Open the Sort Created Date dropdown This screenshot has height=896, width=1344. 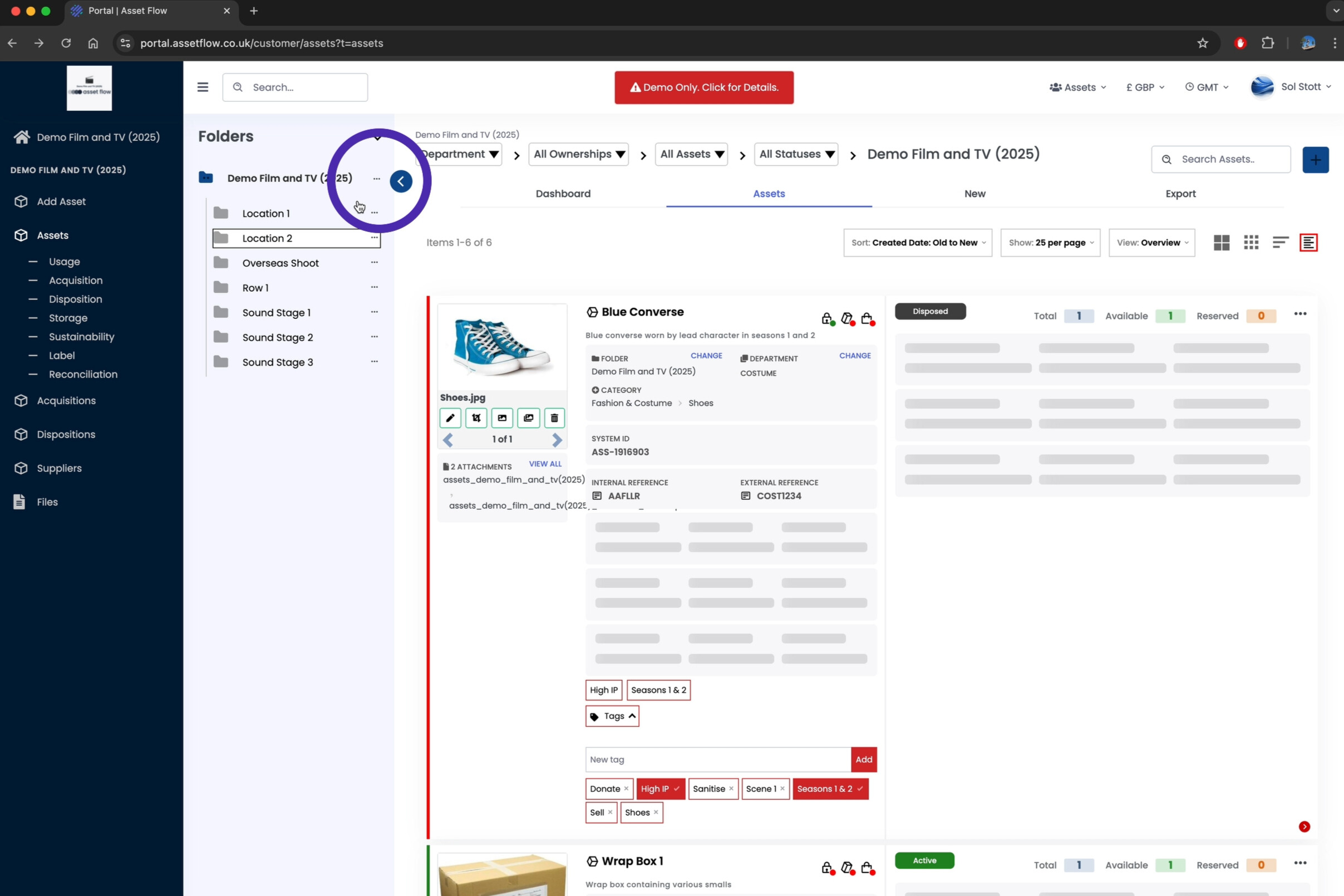click(x=917, y=243)
